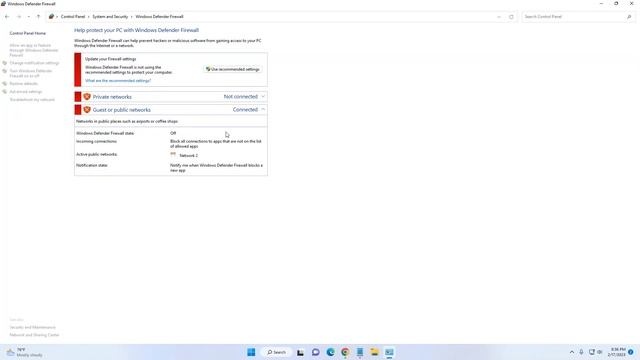Refresh the Control Panel page
640x360 pixels.
tap(511, 17)
